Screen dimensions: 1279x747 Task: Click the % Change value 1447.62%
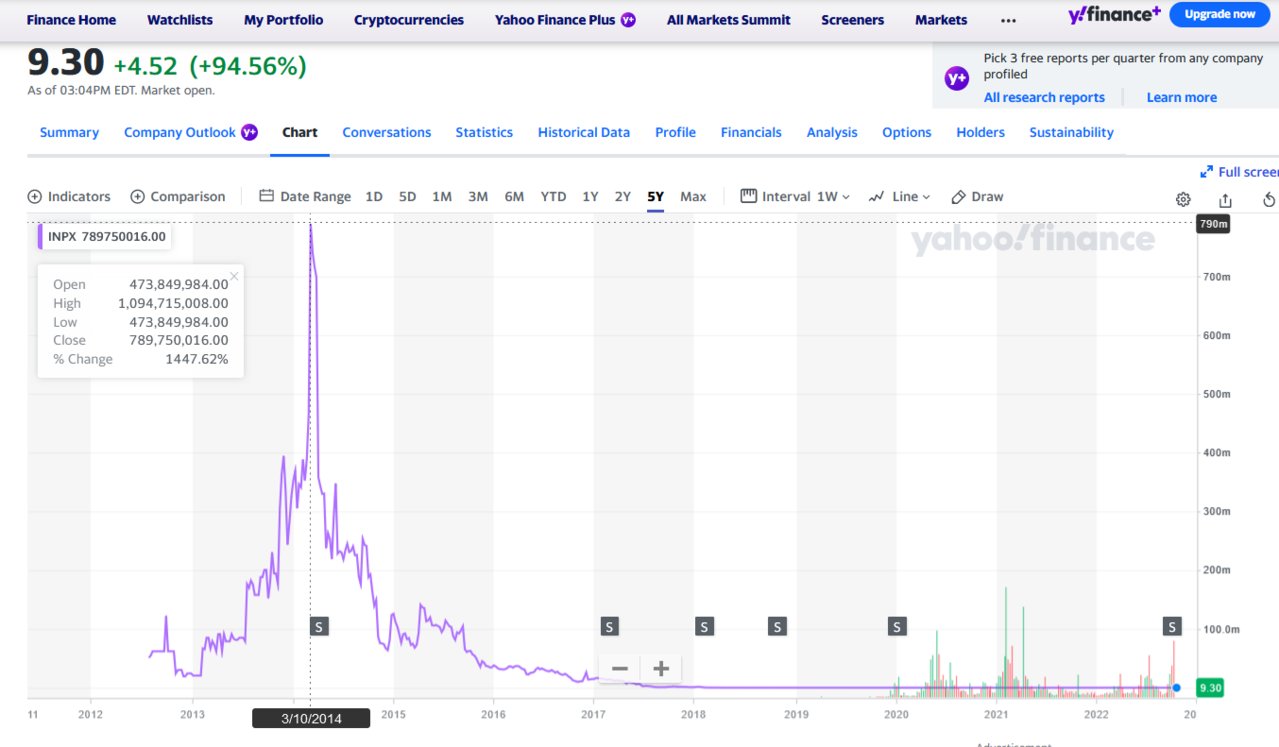(197, 359)
